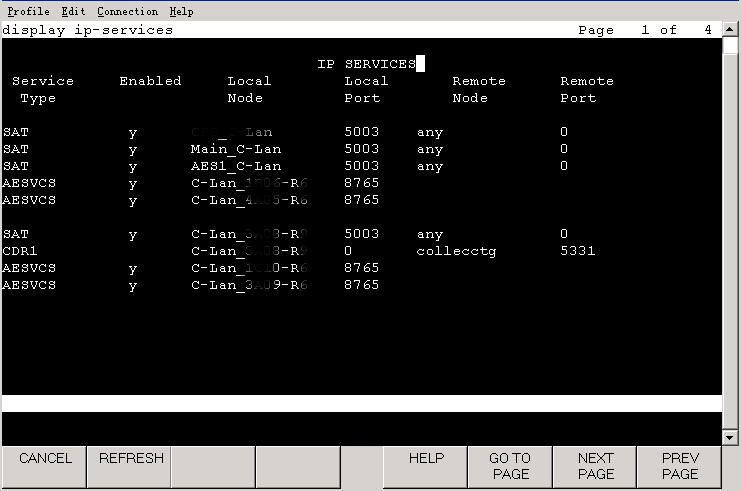Select the Enabled value for Main_C-Lan row
This screenshot has height=491, width=741.
point(133,149)
